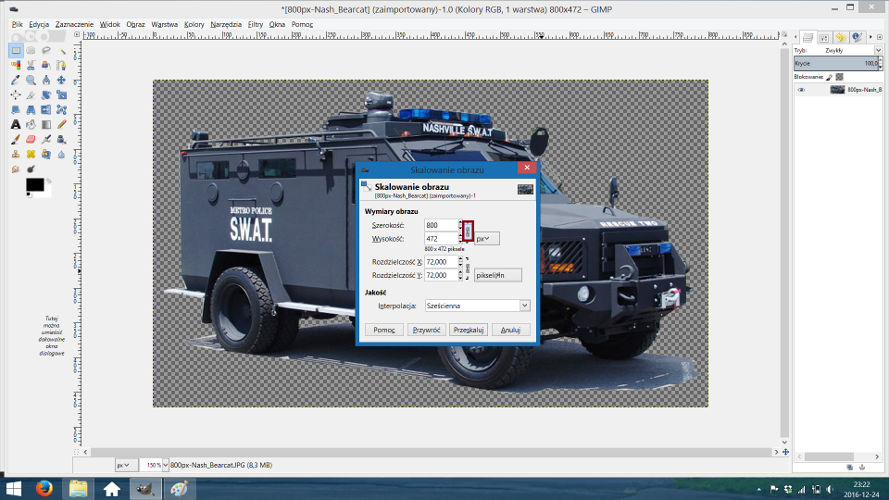Select the Clone stamp tool
Viewport: 889px width, 500px height.
[x=15, y=154]
